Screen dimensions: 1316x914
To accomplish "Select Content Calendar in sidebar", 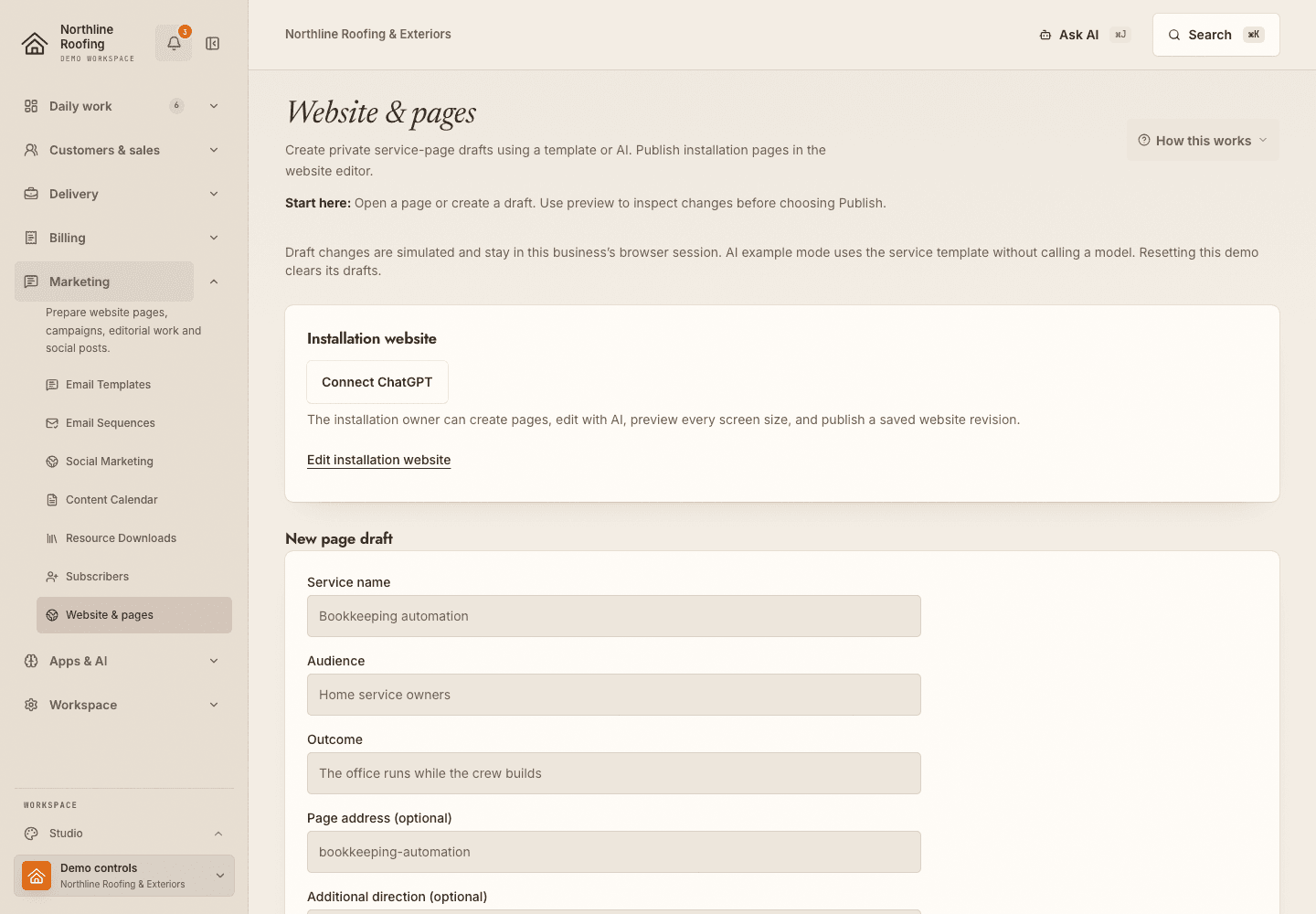I will (134, 500).
